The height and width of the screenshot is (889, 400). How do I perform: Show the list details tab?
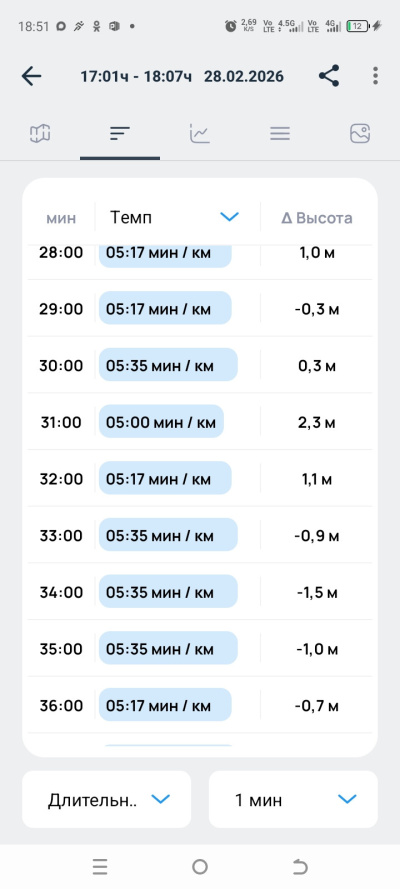tap(280, 134)
